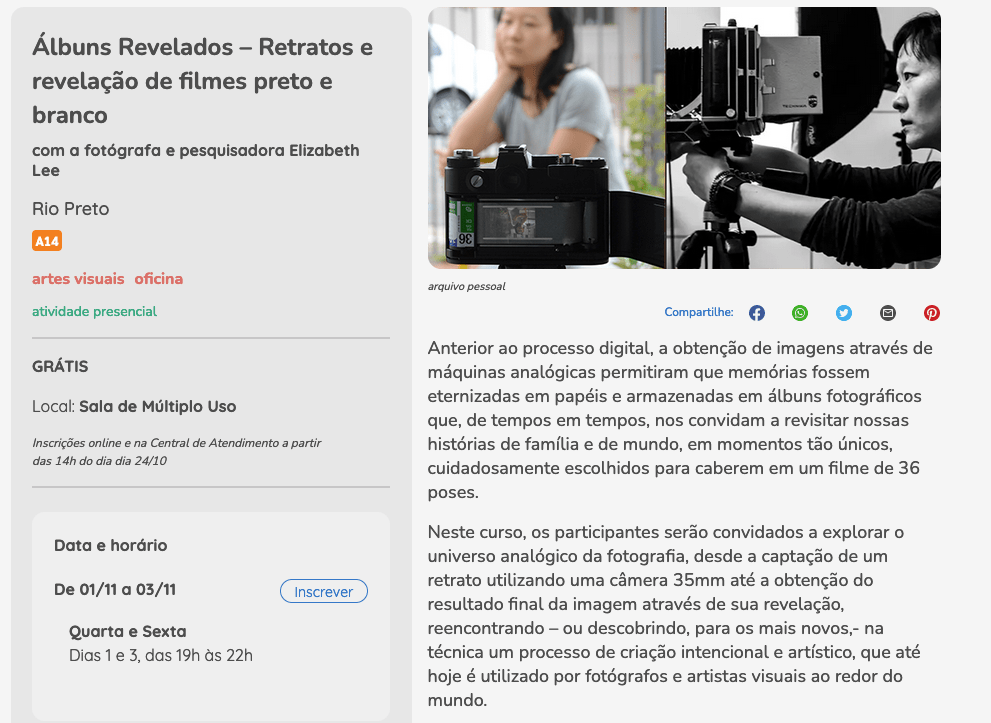Select the Rio Preto unit name
Screen dimensions: 991x723
pos(70,209)
